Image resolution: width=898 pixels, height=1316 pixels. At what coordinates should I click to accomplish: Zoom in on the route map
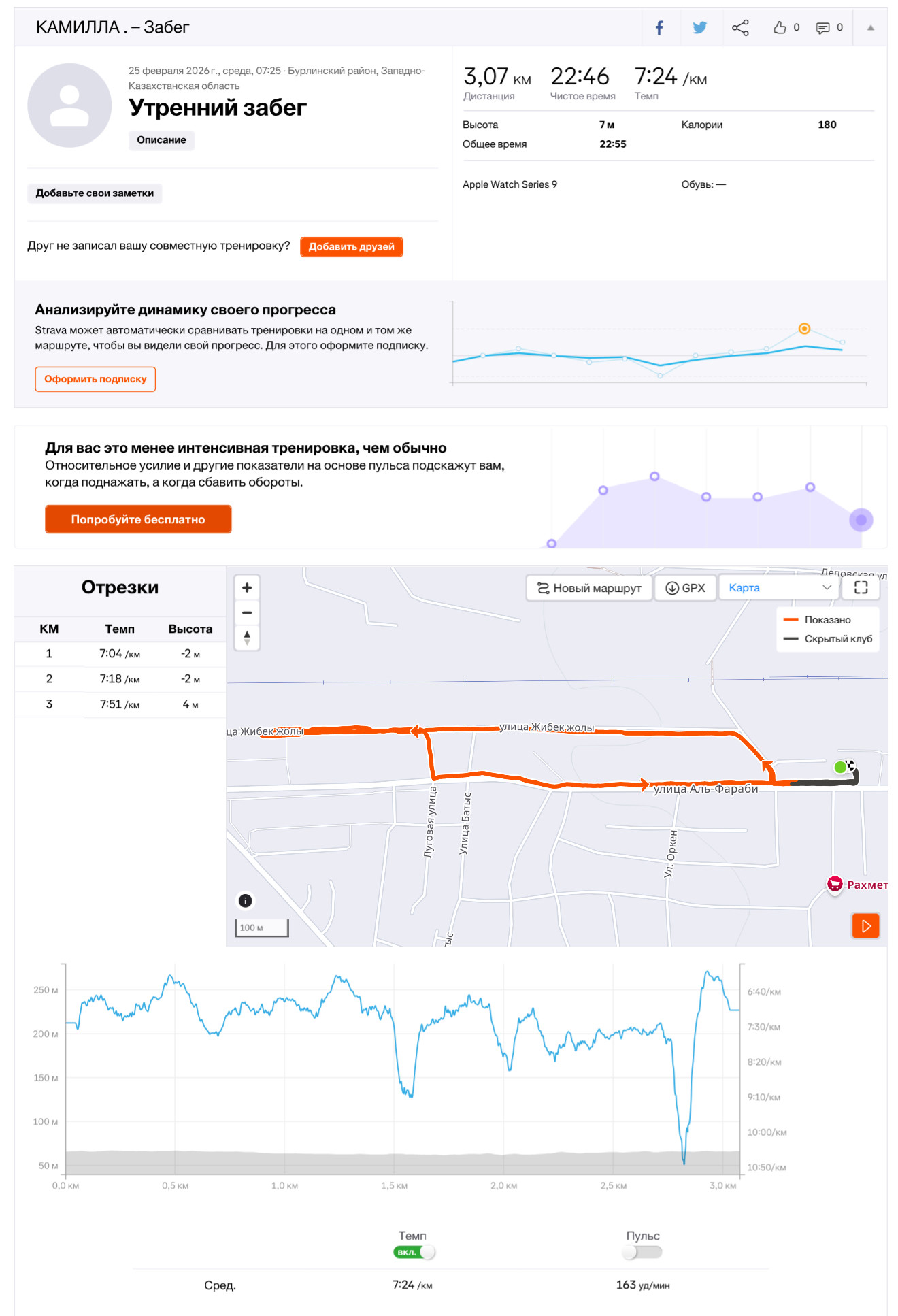point(247,587)
